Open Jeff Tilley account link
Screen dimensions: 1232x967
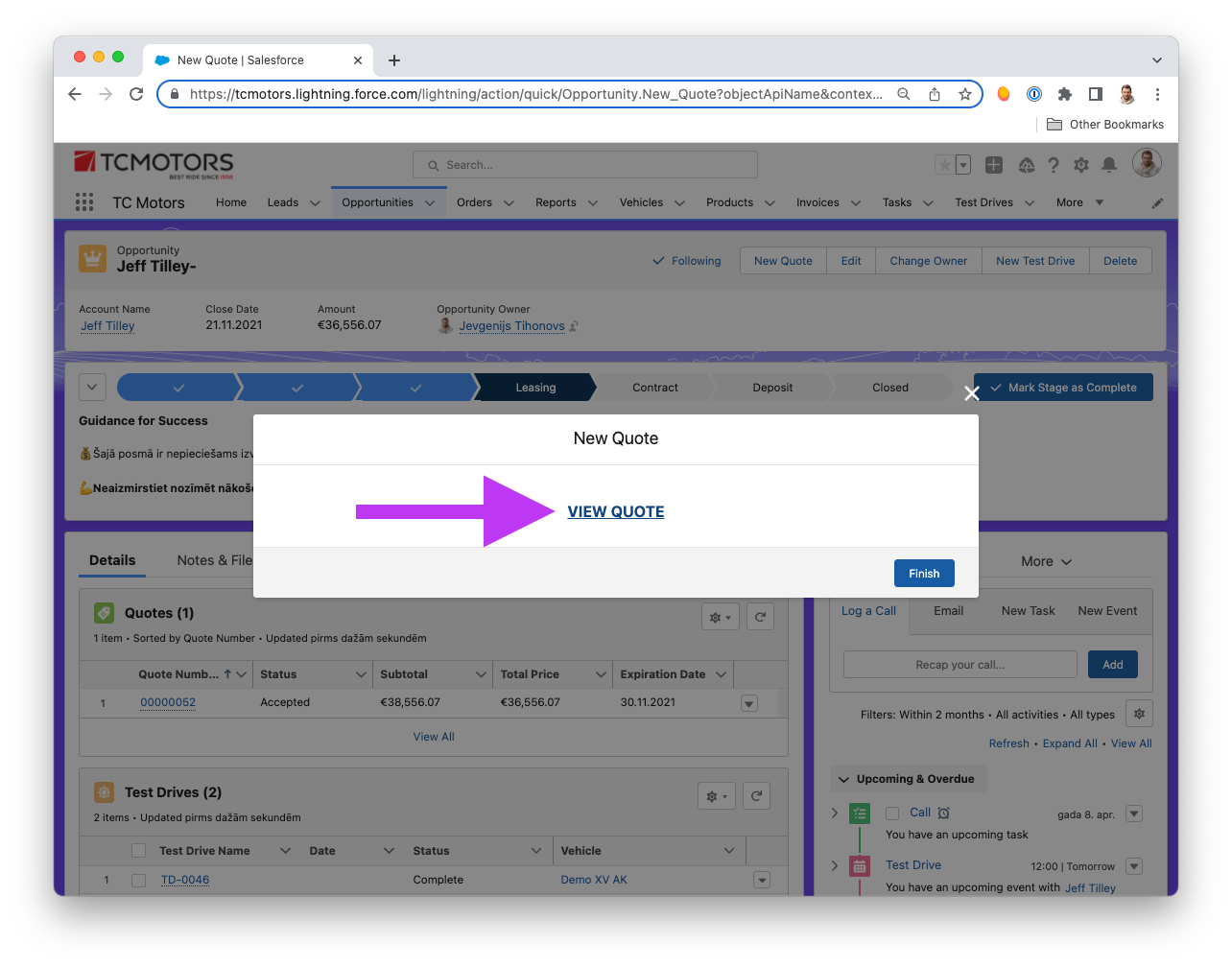coord(107,326)
